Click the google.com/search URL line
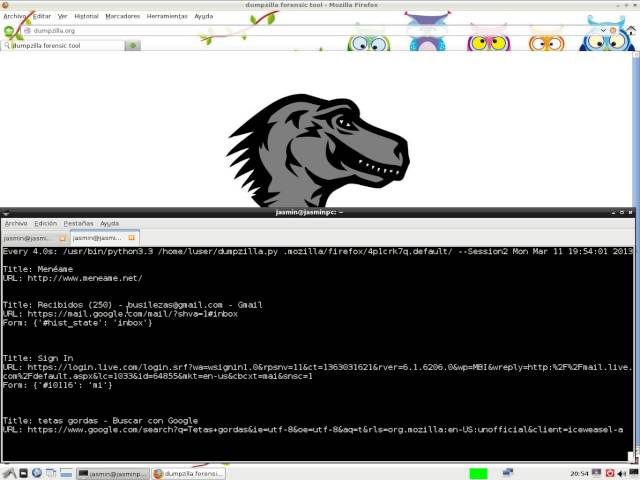640x480 pixels. point(313,430)
